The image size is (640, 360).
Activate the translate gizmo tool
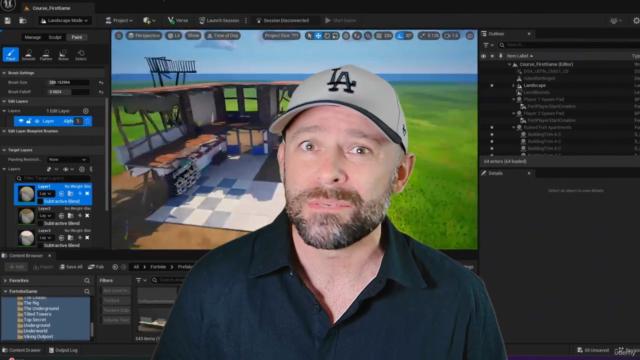[x=318, y=36]
